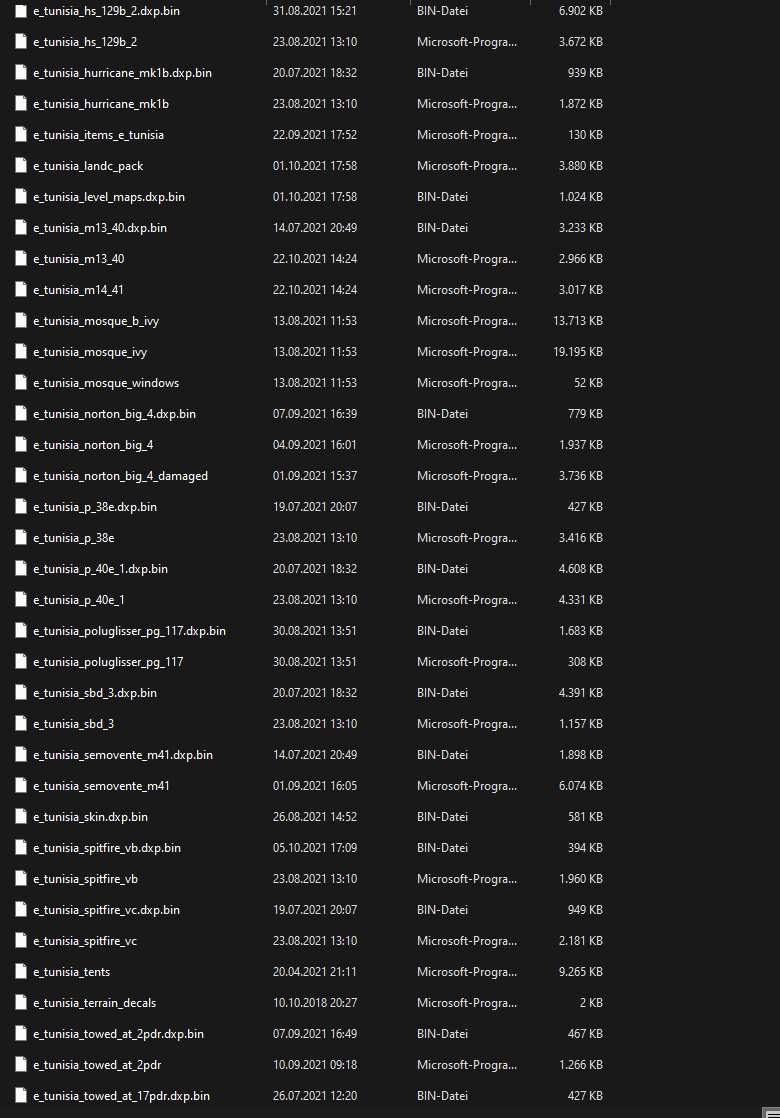This screenshot has width=780, height=1118.
Task: Select file icon for e_tunisia_tents
Action: click(x=21, y=972)
